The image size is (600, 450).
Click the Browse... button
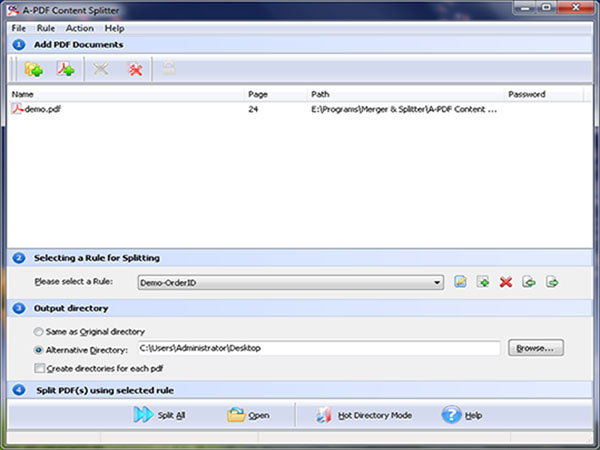[536, 348]
